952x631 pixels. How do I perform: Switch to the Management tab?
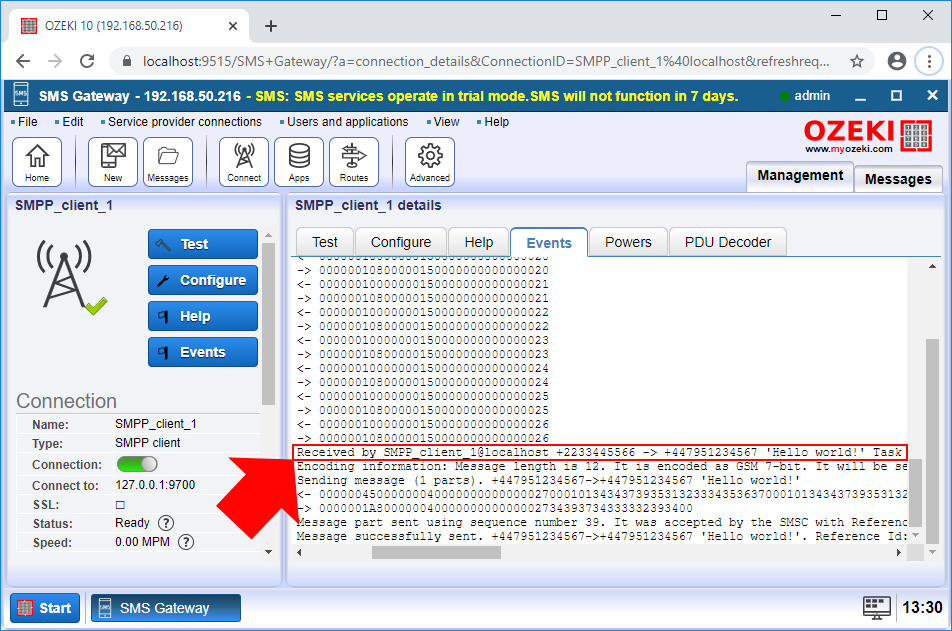(x=800, y=176)
